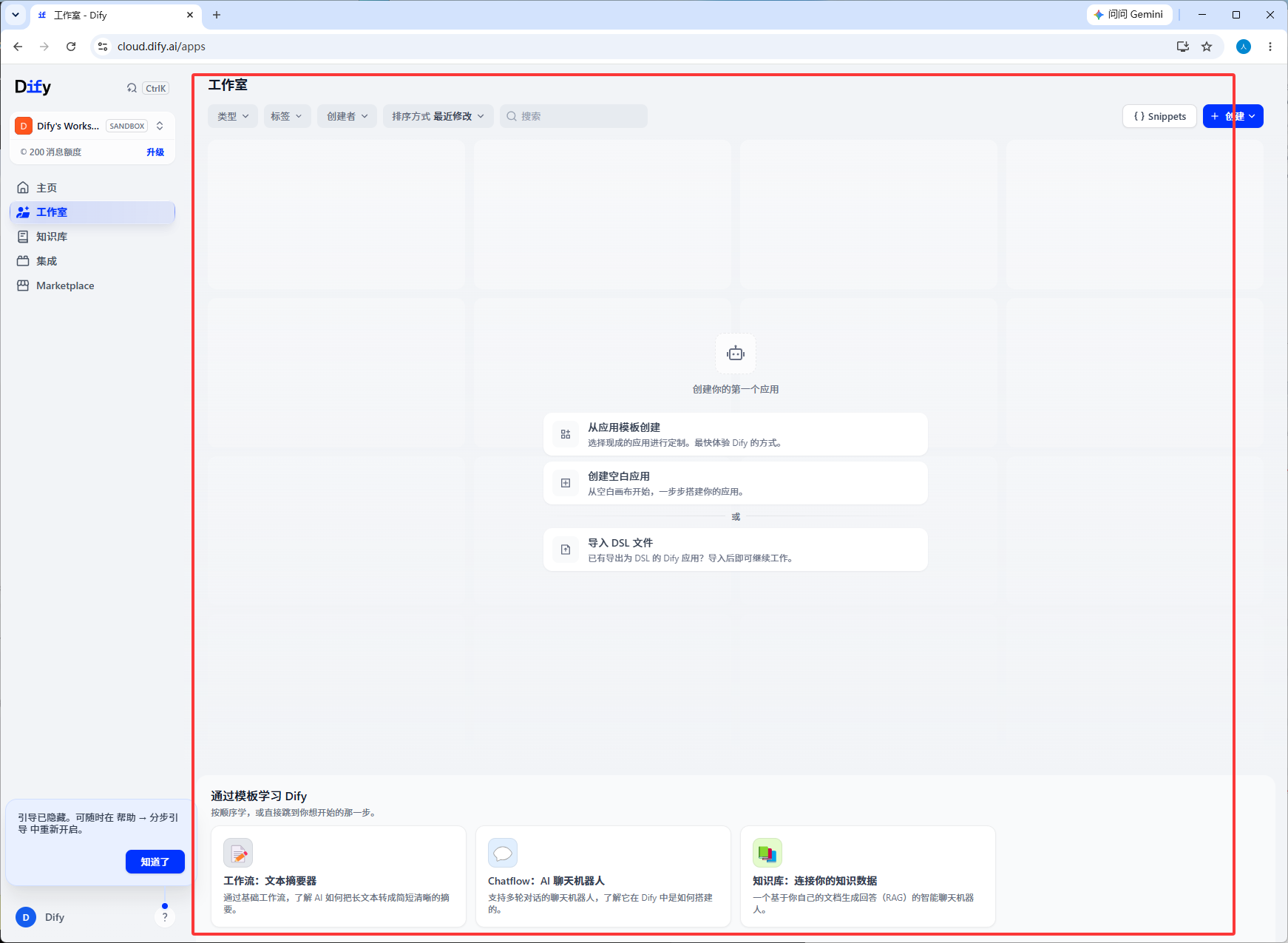Click the 升级 upgrade link

click(x=155, y=152)
